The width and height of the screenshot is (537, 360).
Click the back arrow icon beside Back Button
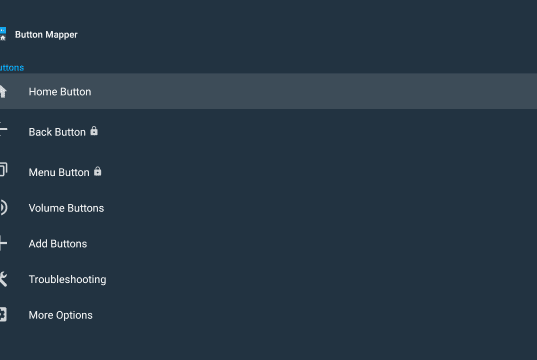click(x=3, y=129)
